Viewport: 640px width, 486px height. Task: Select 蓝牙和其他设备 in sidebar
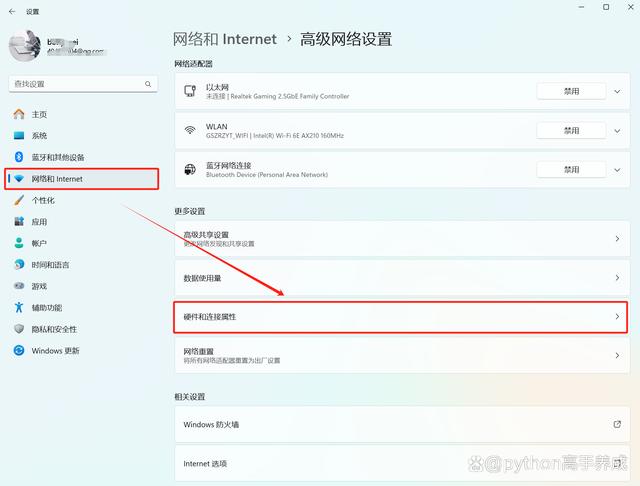(x=82, y=157)
